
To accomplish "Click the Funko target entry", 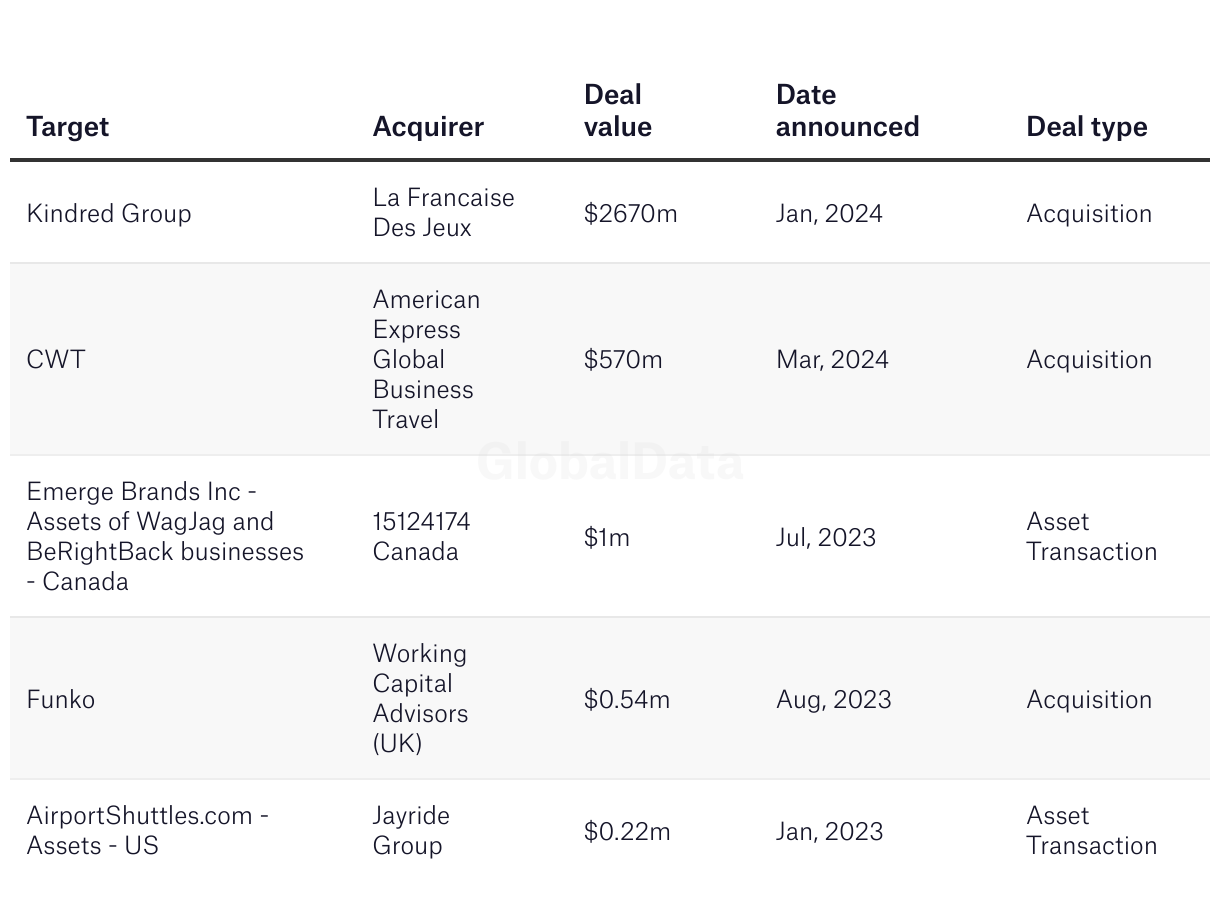I will [x=61, y=699].
